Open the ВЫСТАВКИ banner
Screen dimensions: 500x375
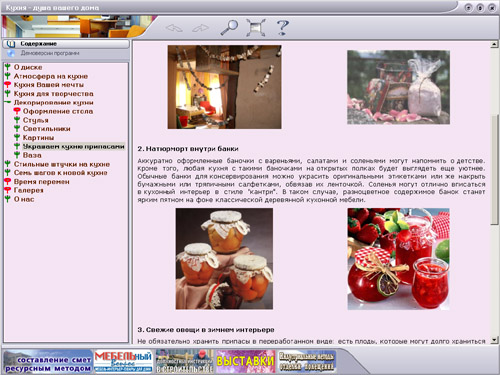tap(246, 361)
